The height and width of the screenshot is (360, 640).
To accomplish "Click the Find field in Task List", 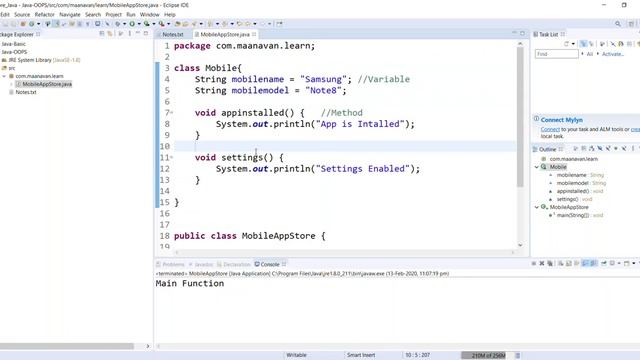I will tap(557, 54).
